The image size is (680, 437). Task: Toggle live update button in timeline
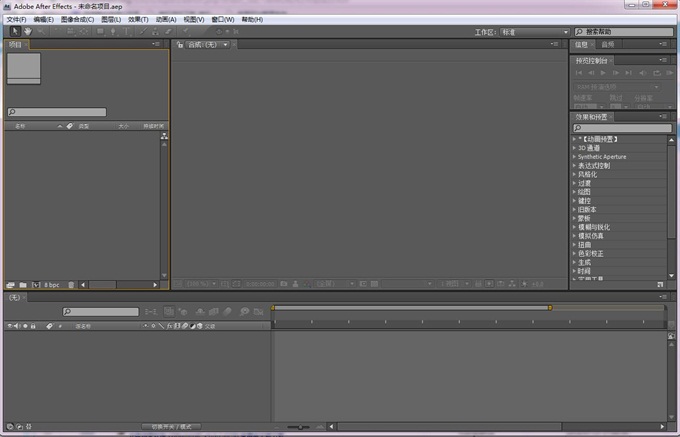click(x=169, y=311)
